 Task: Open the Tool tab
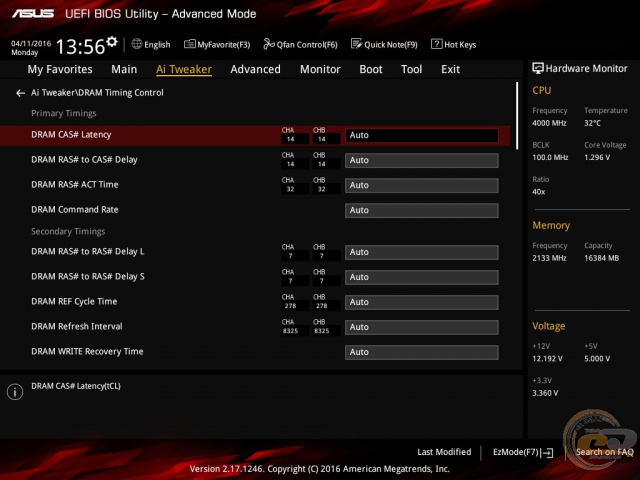click(411, 69)
